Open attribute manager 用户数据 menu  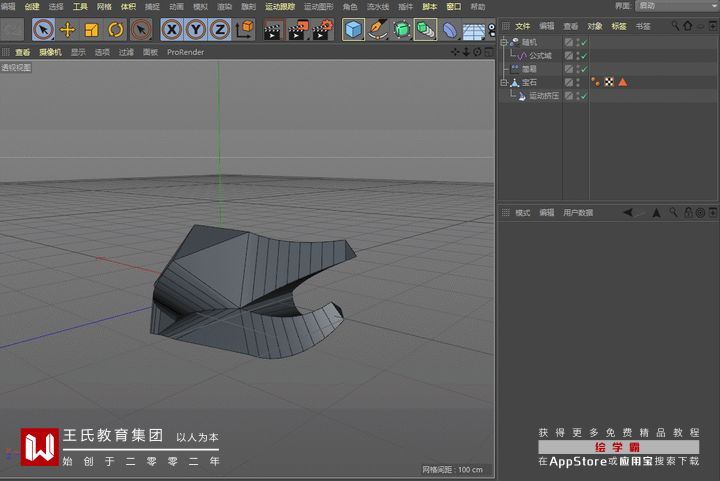tap(578, 213)
